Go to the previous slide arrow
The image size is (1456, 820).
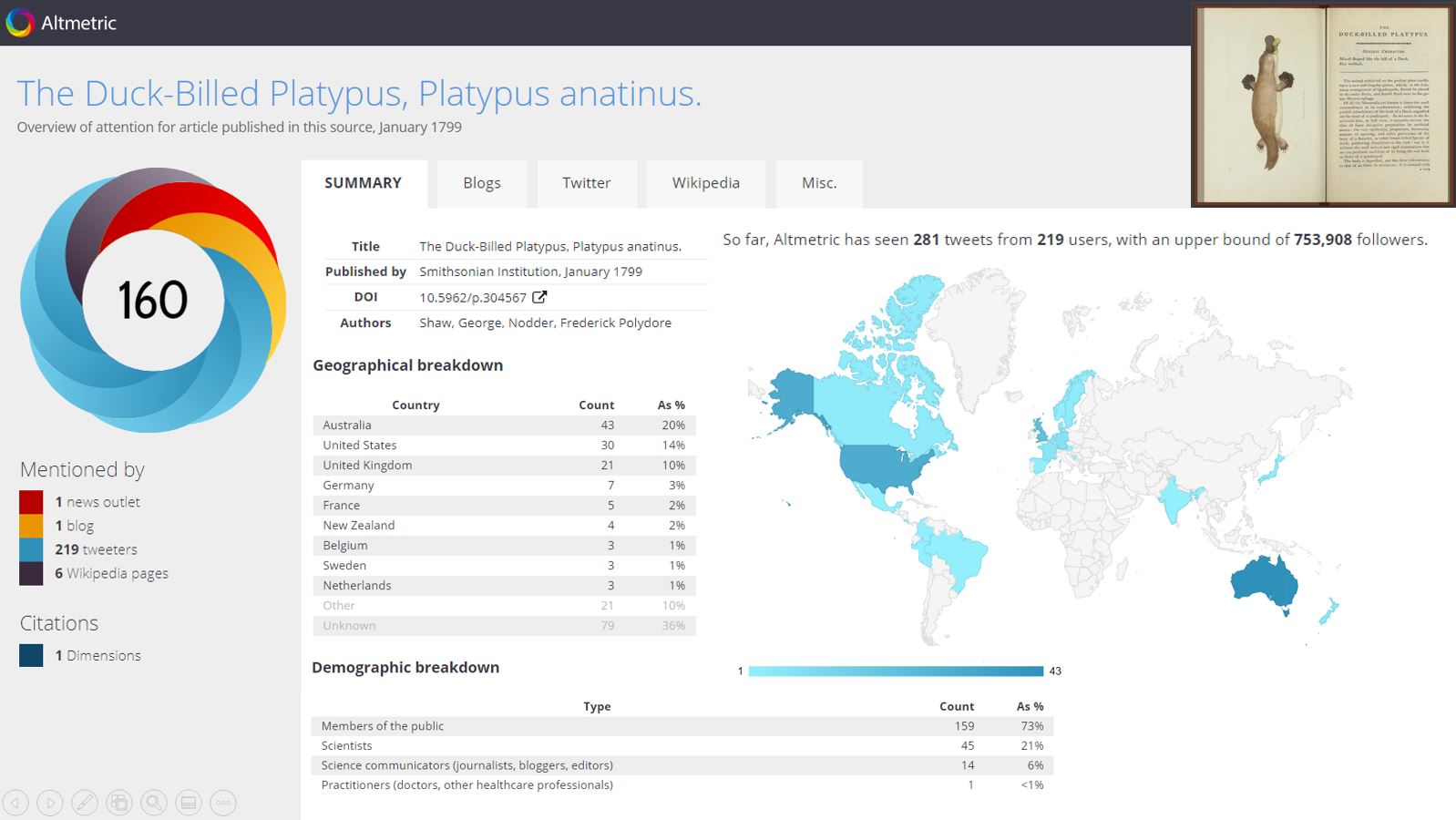pyautogui.click(x=15, y=803)
